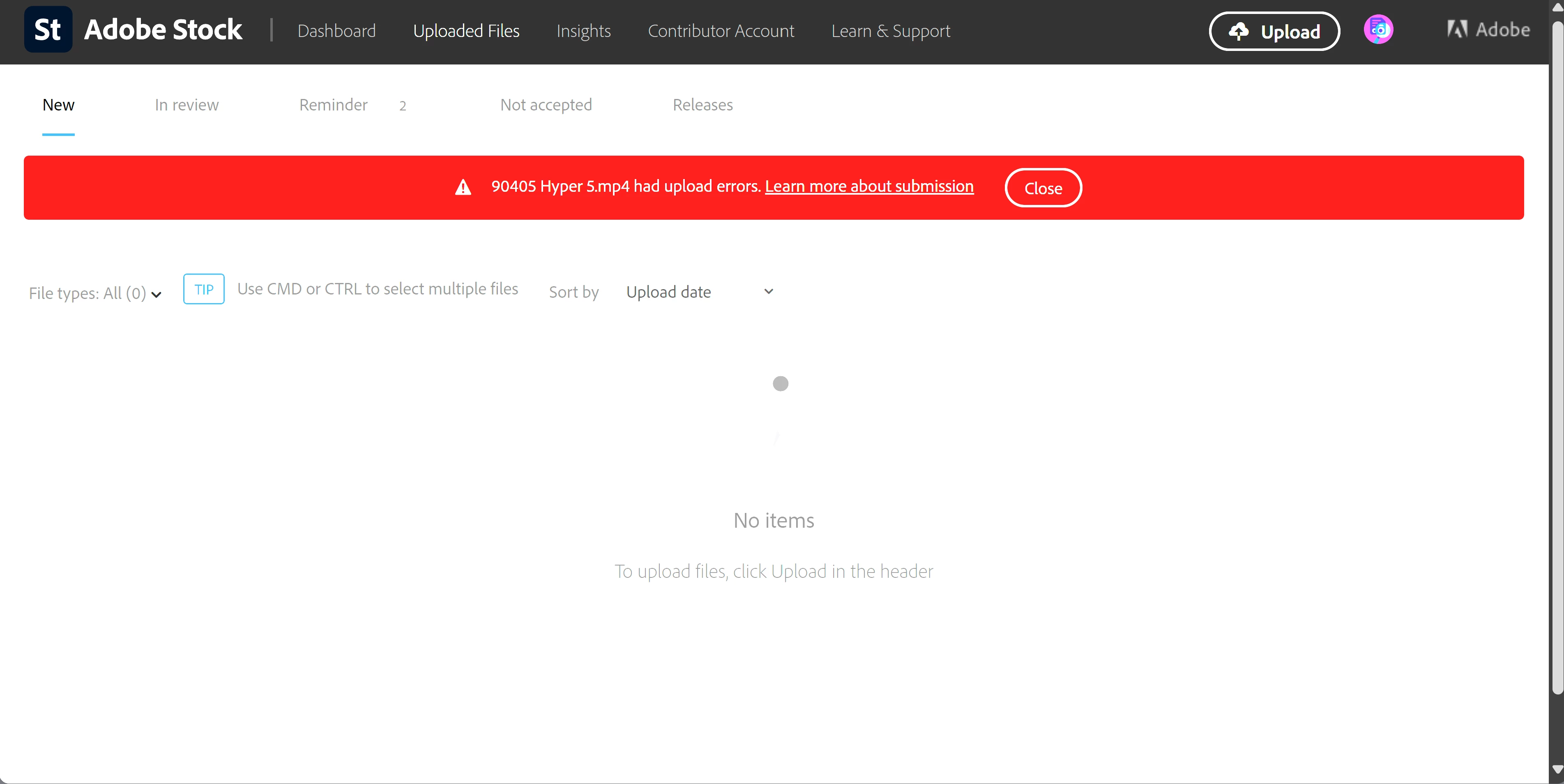Switch to the Reminder tab
The height and width of the screenshot is (784, 1564).
(x=333, y=105)
